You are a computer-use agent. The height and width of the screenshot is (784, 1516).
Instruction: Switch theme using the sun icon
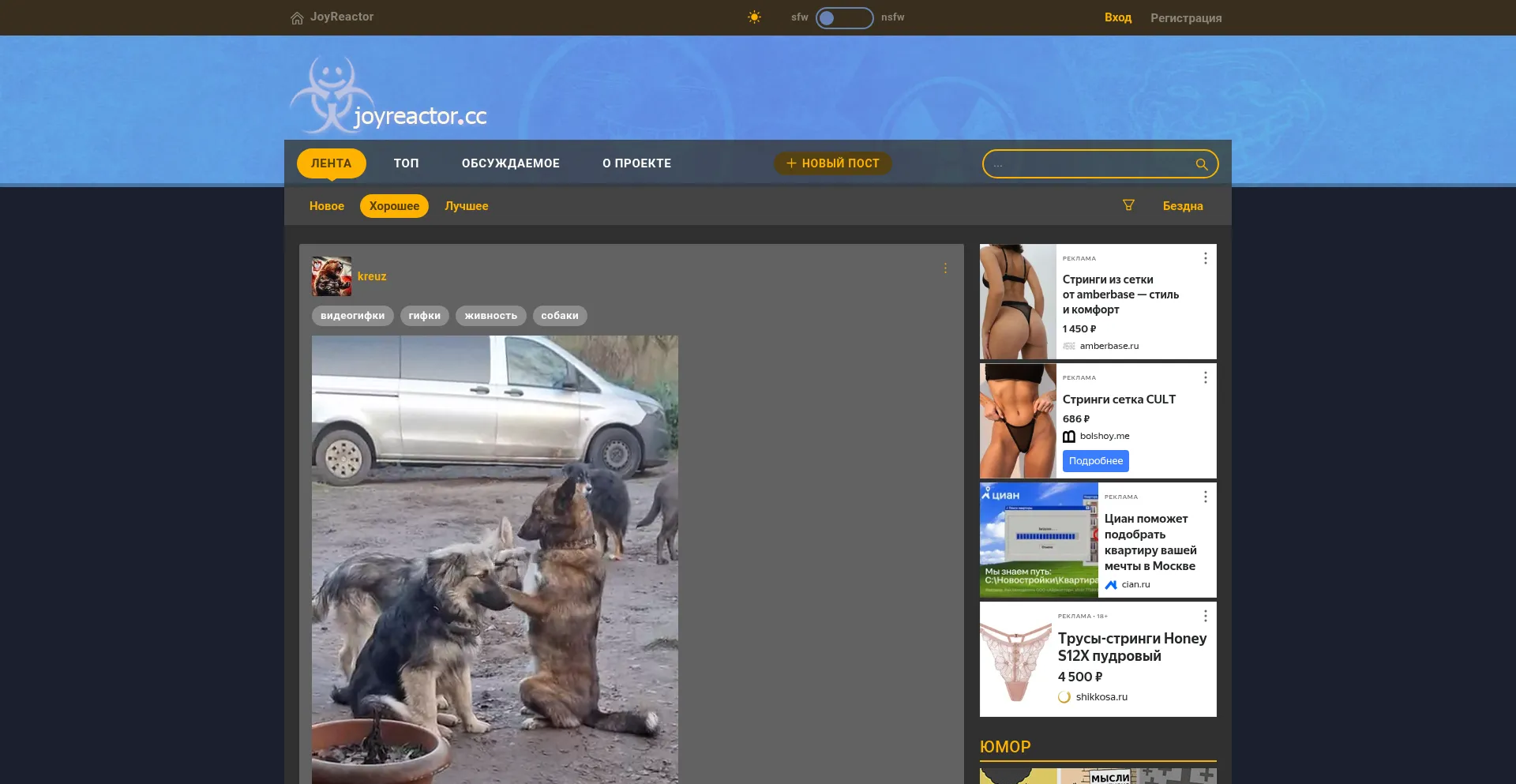pyautogui.click(x=754, y=17)
